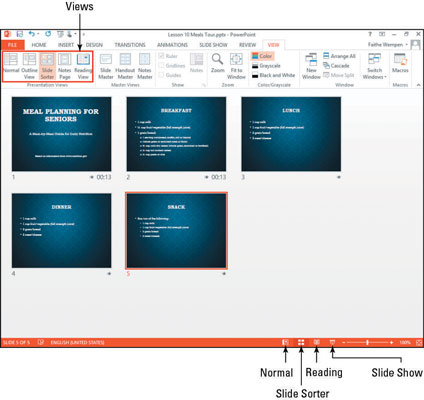
Task: Open Reading View from the ribbon
Action: coord(83,66)
